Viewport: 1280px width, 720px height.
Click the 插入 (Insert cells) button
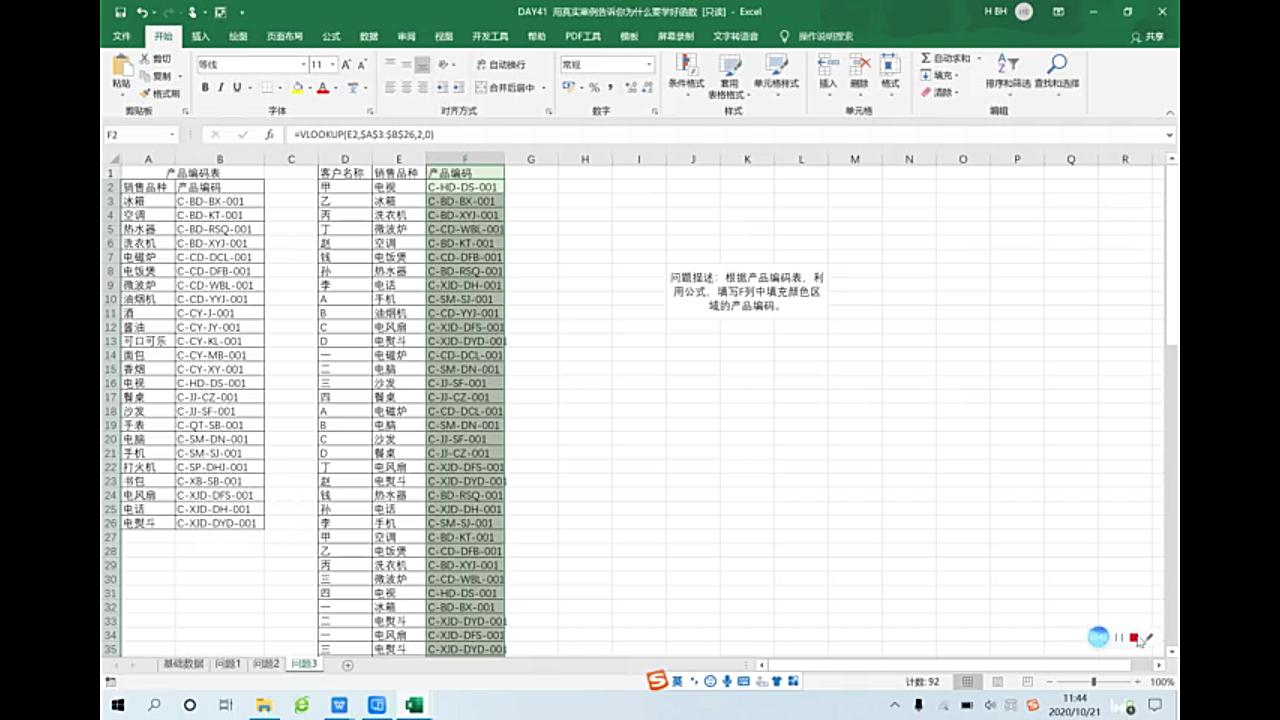[826, 75]
